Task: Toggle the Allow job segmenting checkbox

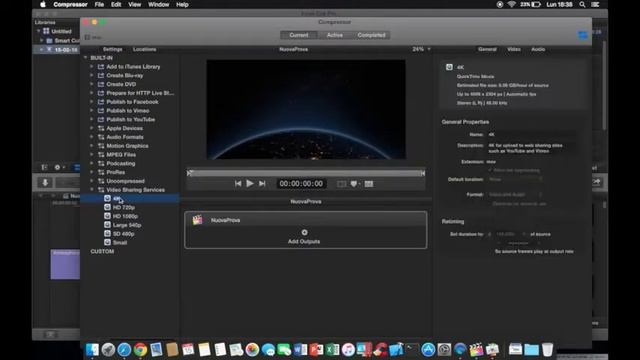Action: (x=490, y=170)
